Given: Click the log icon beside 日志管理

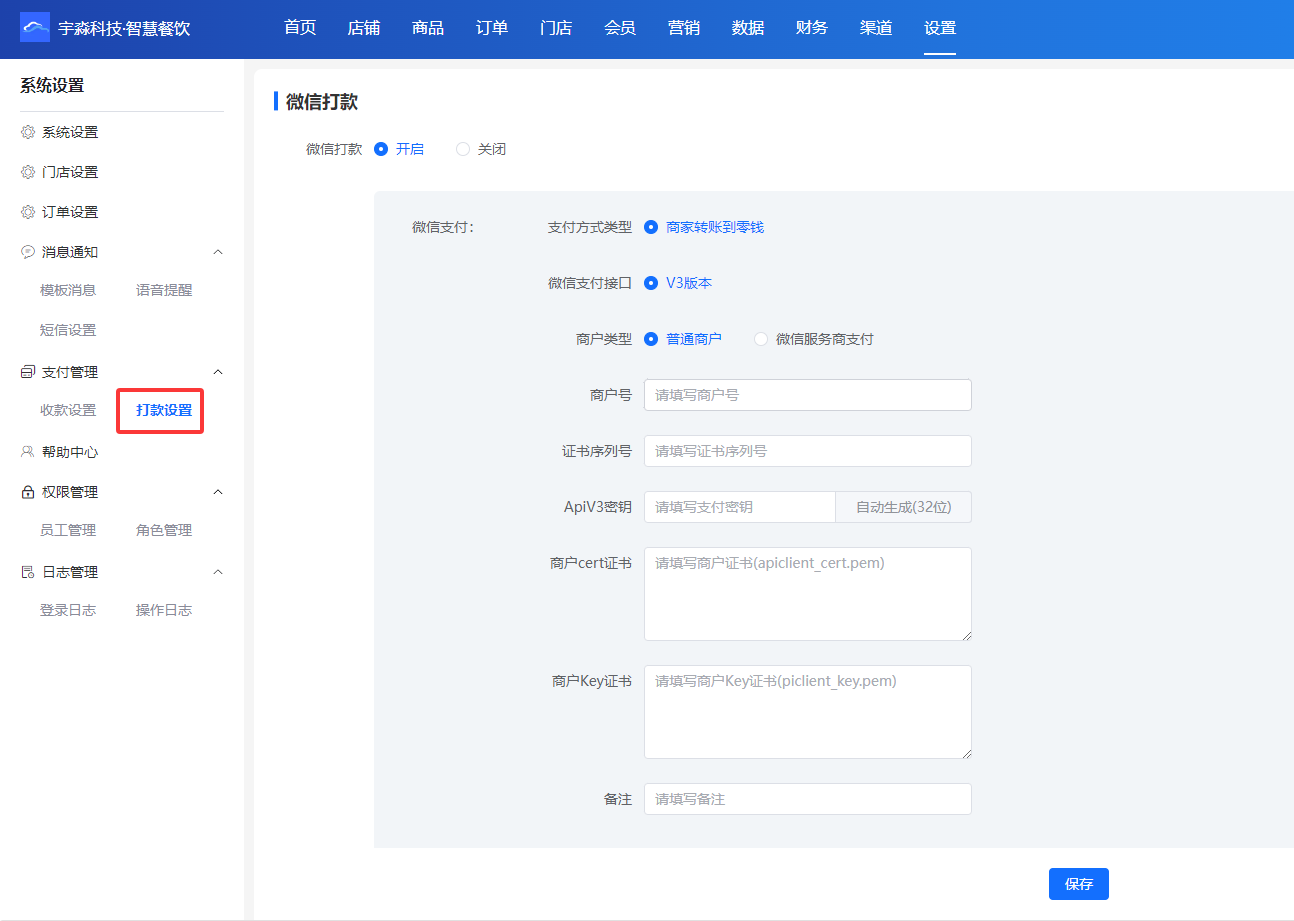Looking at the screenshot, I should point(28,572).
